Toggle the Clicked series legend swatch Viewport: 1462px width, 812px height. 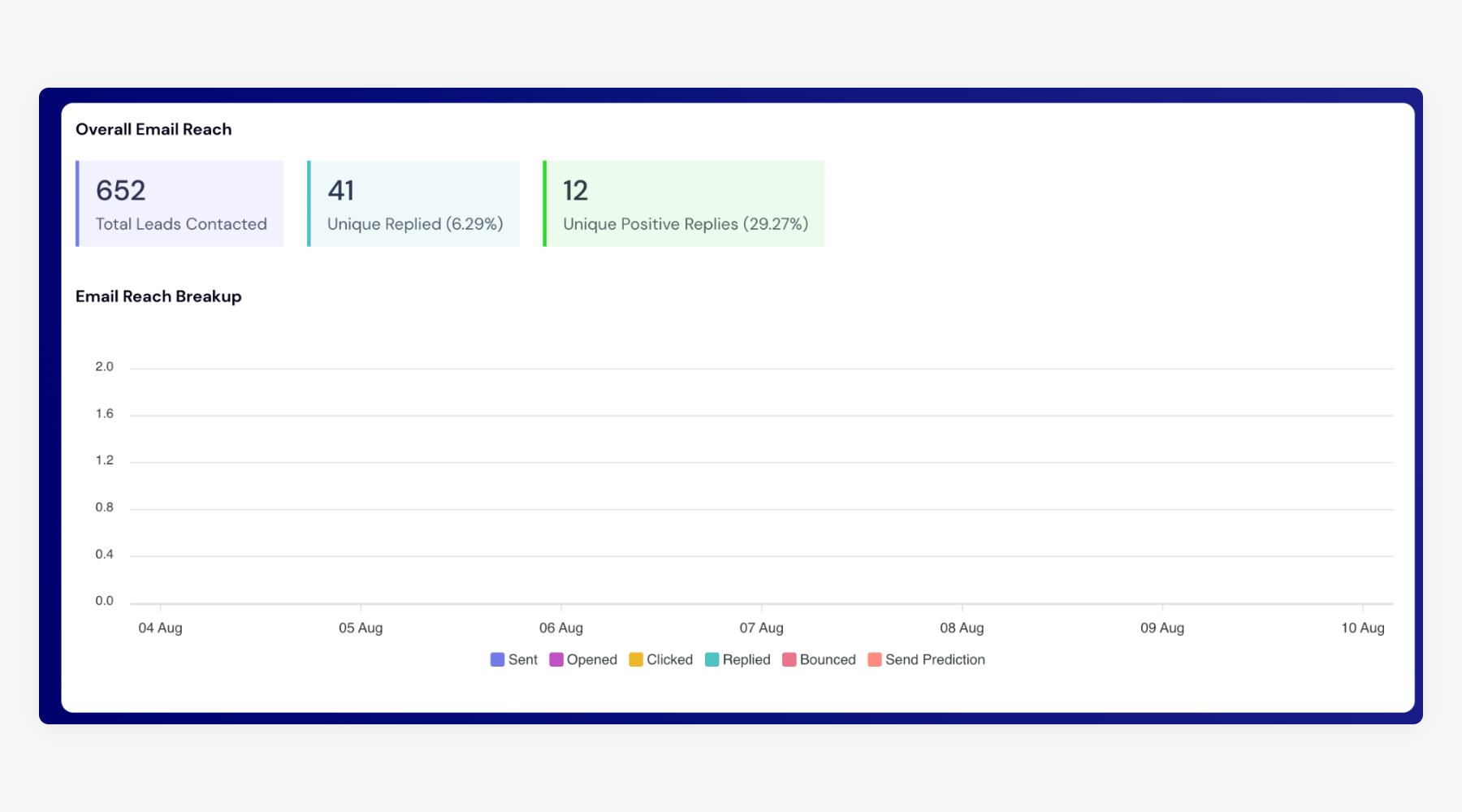pyautogui.click(x=636, y=659)
